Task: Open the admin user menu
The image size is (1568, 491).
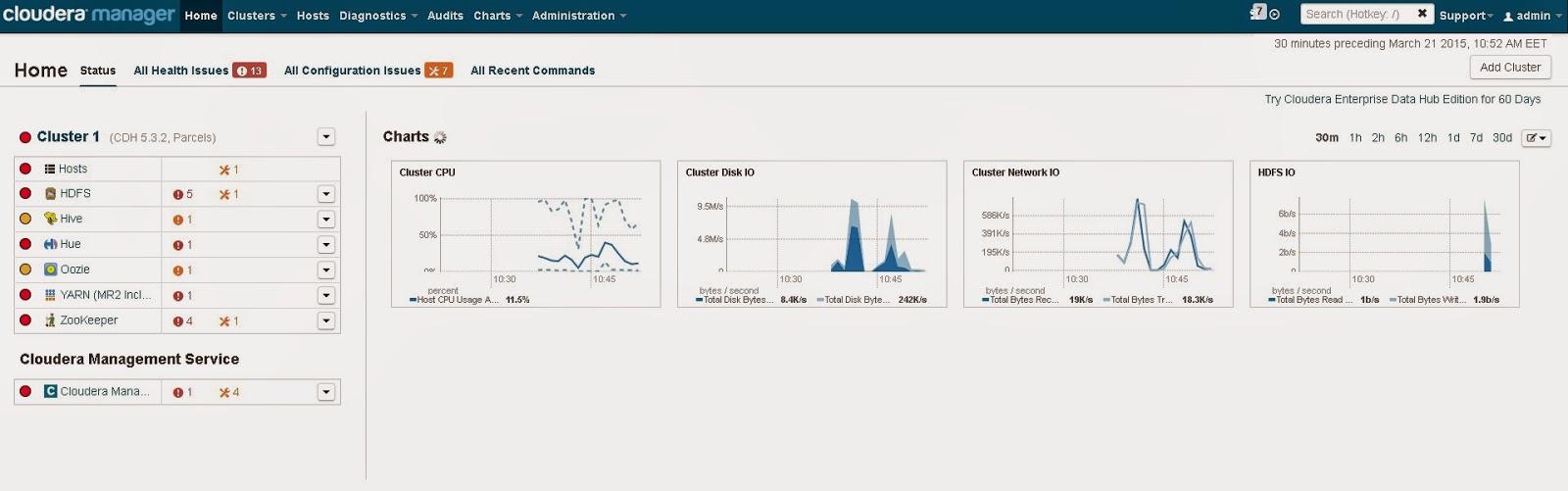Action: 1533,16
